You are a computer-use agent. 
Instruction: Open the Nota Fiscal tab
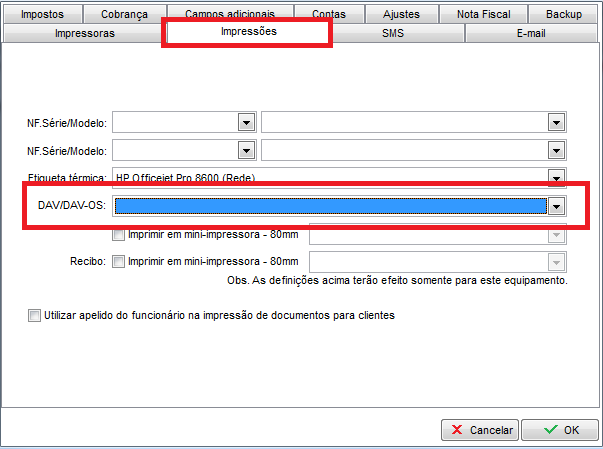484,15
